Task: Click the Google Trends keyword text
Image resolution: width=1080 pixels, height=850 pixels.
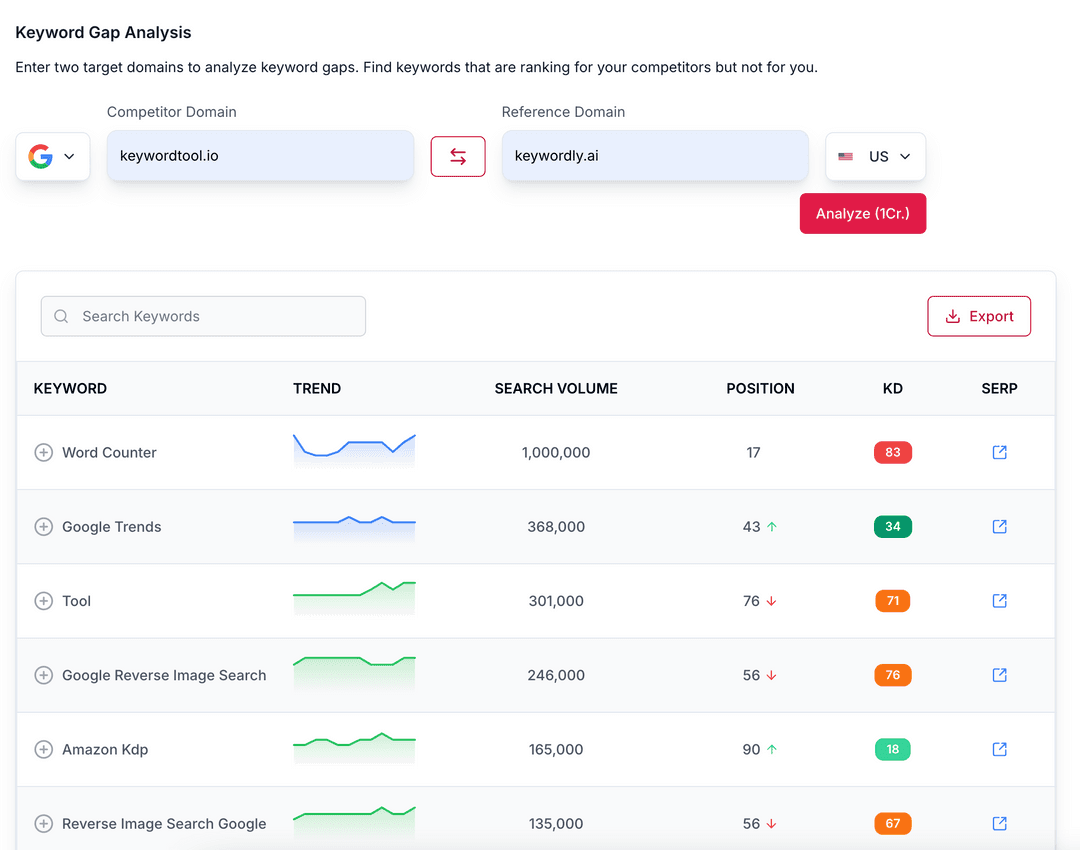Action: click(x=112, y=527)
